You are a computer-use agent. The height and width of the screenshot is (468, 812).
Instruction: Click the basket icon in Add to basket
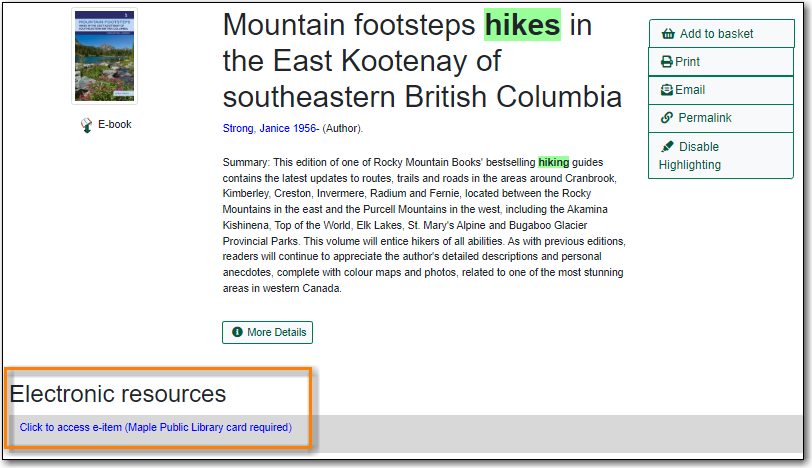668,34
